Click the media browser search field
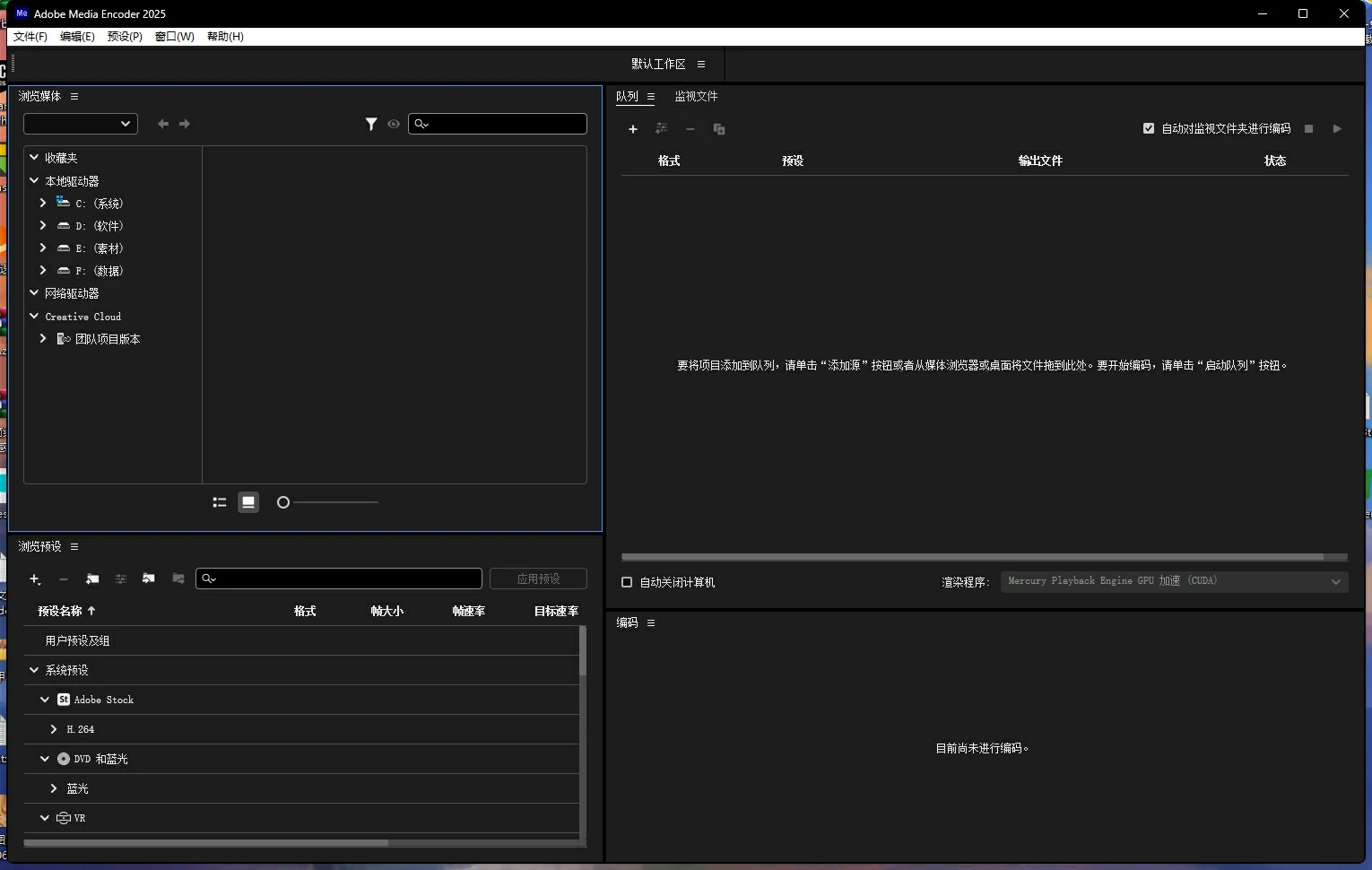 (498, 124)
